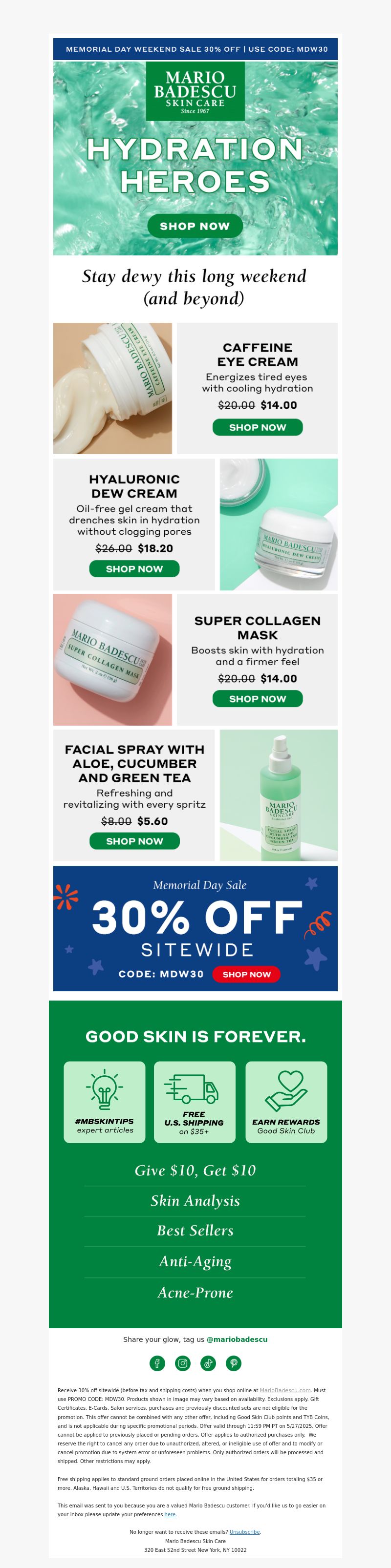The width and height of the screenshot is (391, 1568).
Task: Open the Facebook social icon
Action: click(157, 1363)
